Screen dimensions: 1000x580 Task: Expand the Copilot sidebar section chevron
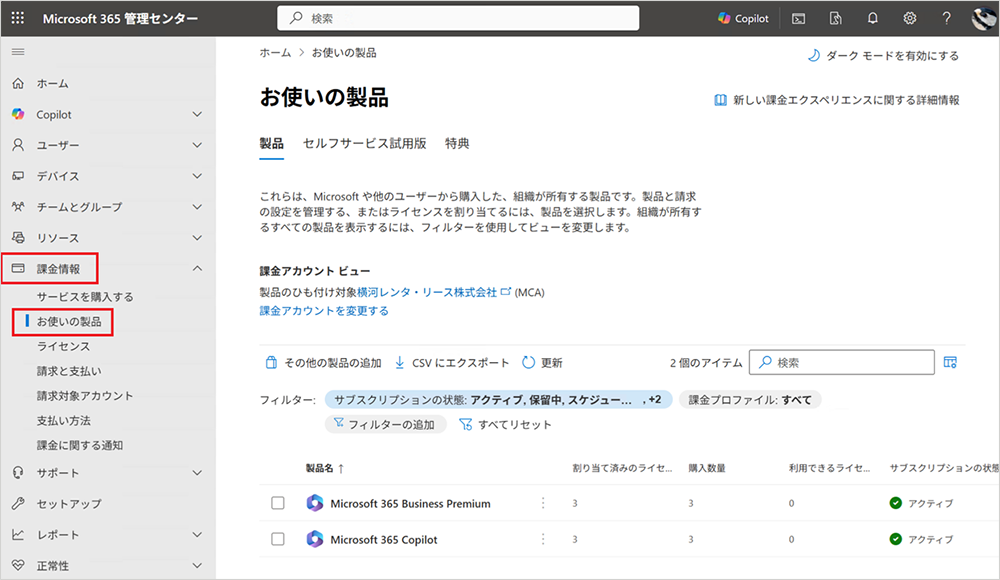tap(197, 114)
